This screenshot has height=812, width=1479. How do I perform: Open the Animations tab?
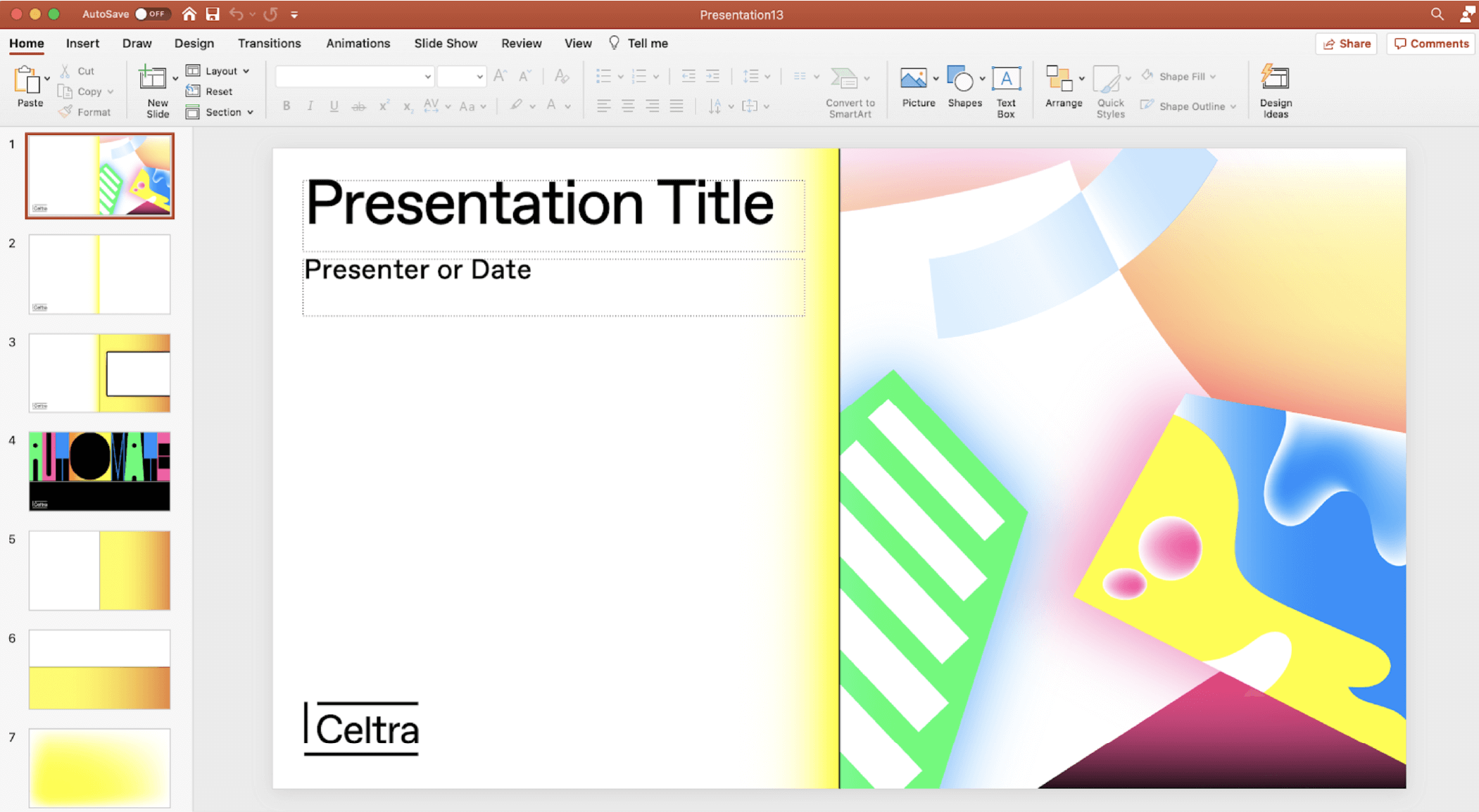358,43
